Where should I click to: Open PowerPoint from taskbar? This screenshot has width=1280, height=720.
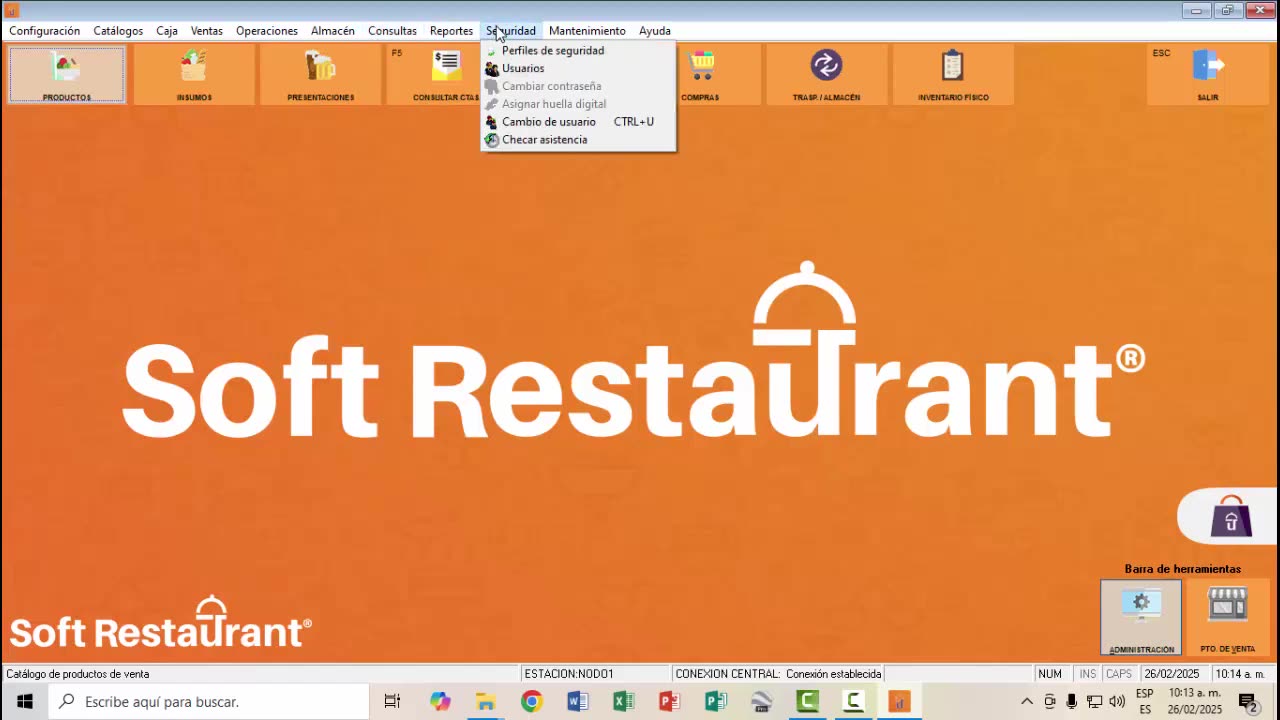[x=669, y=702]
